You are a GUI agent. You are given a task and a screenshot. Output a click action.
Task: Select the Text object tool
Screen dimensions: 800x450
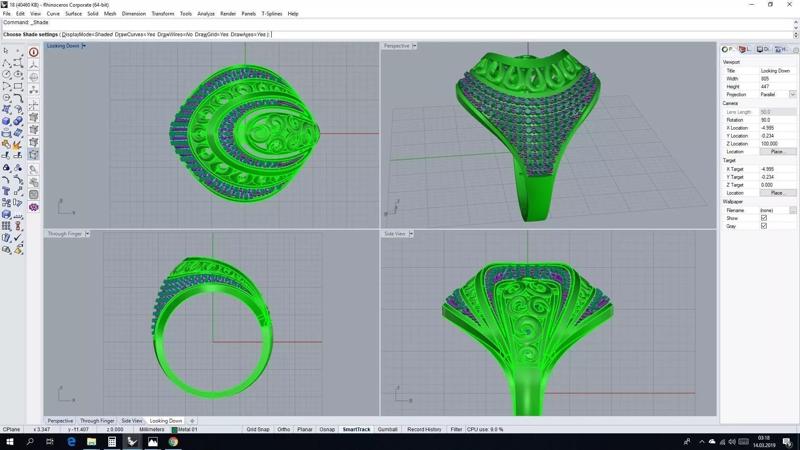tap(6, 190)
